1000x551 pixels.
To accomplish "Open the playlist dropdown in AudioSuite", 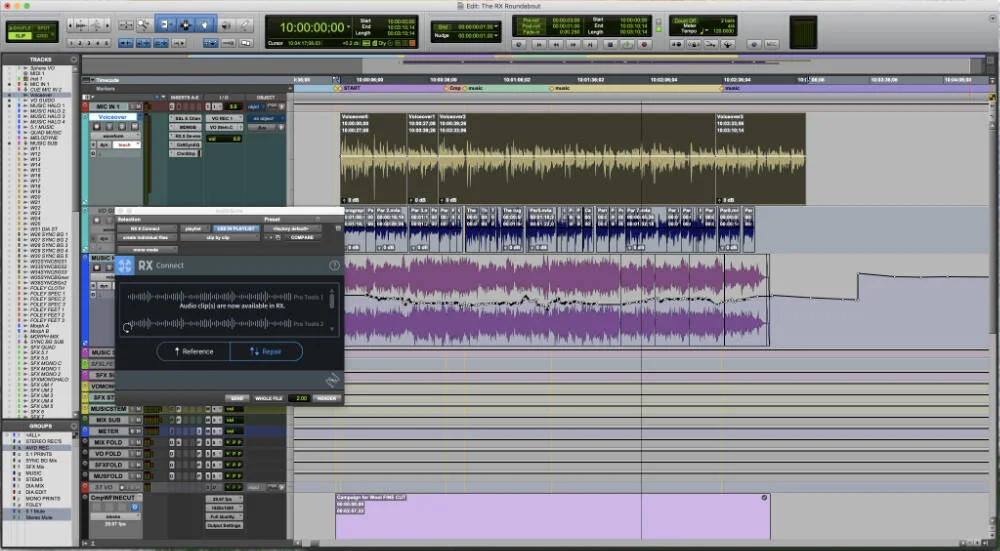I will pos(195,228).
